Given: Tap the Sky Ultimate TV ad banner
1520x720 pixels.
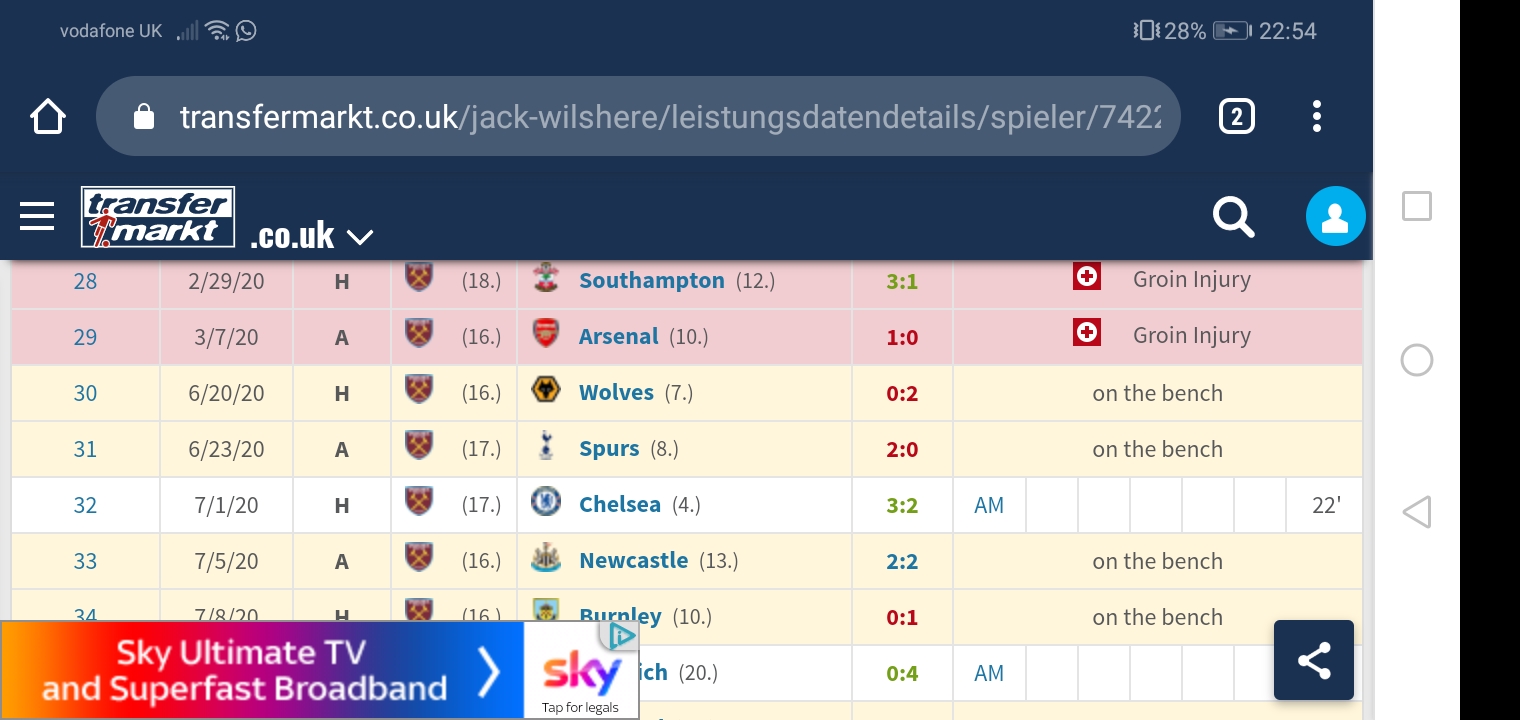Looking at the screenshot, I should point(262,670).
